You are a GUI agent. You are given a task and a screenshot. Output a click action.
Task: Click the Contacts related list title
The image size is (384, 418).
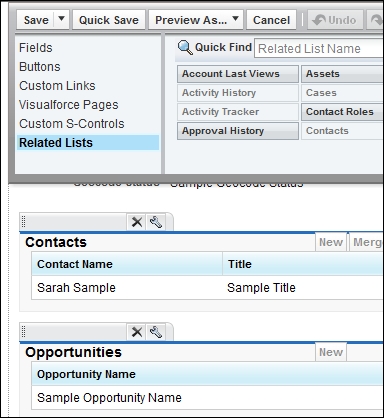tap(56, 242)
